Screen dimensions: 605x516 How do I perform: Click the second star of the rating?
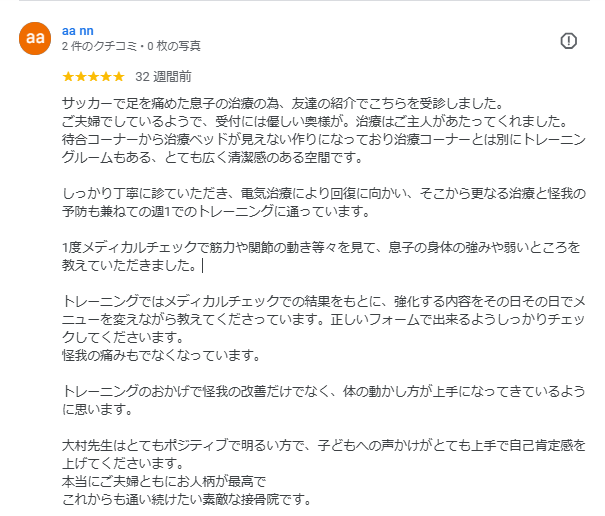pos(80,76)
